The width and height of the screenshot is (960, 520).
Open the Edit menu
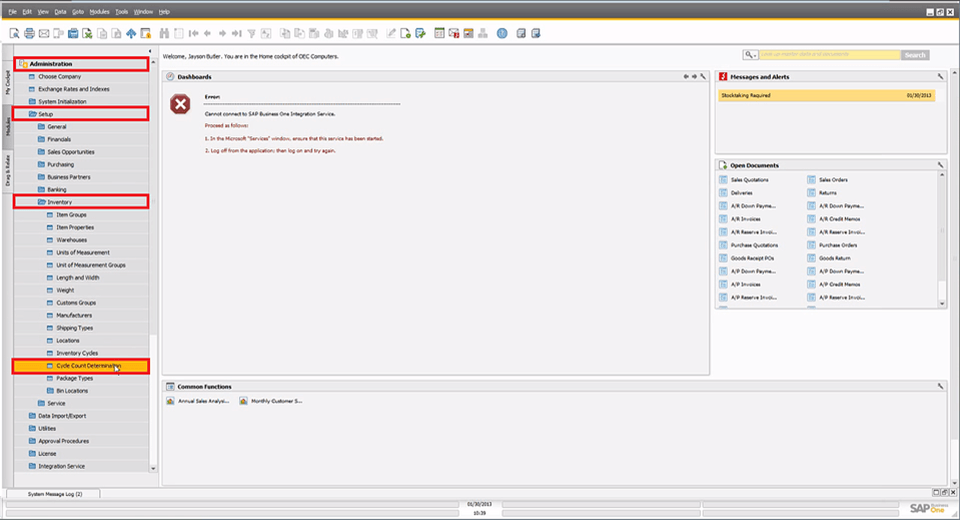[x=27, y=12]
